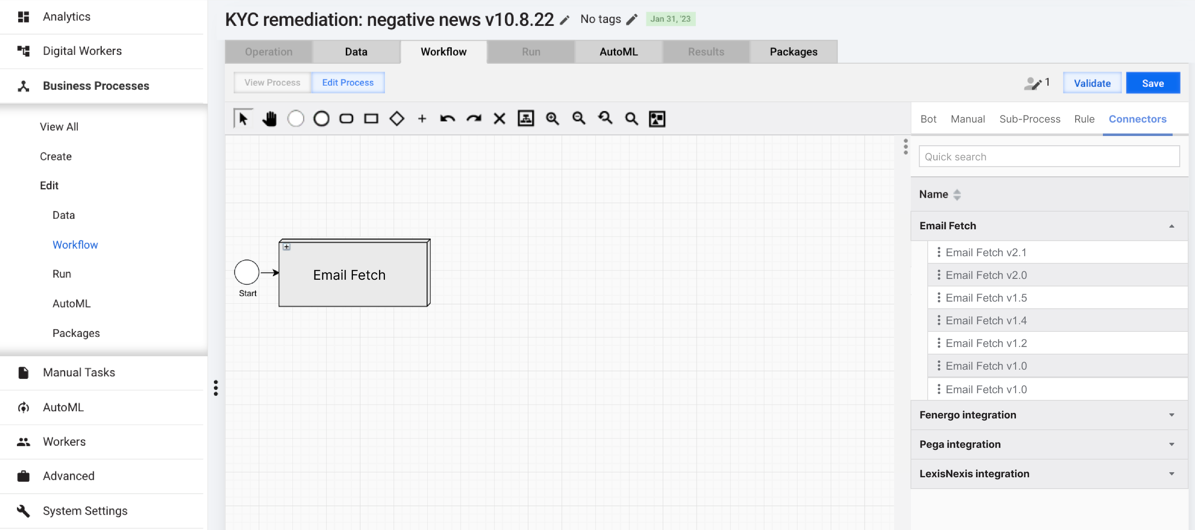
Task: Reset zoom with the circular-arrow magnifier
Action: pos(605,118)
